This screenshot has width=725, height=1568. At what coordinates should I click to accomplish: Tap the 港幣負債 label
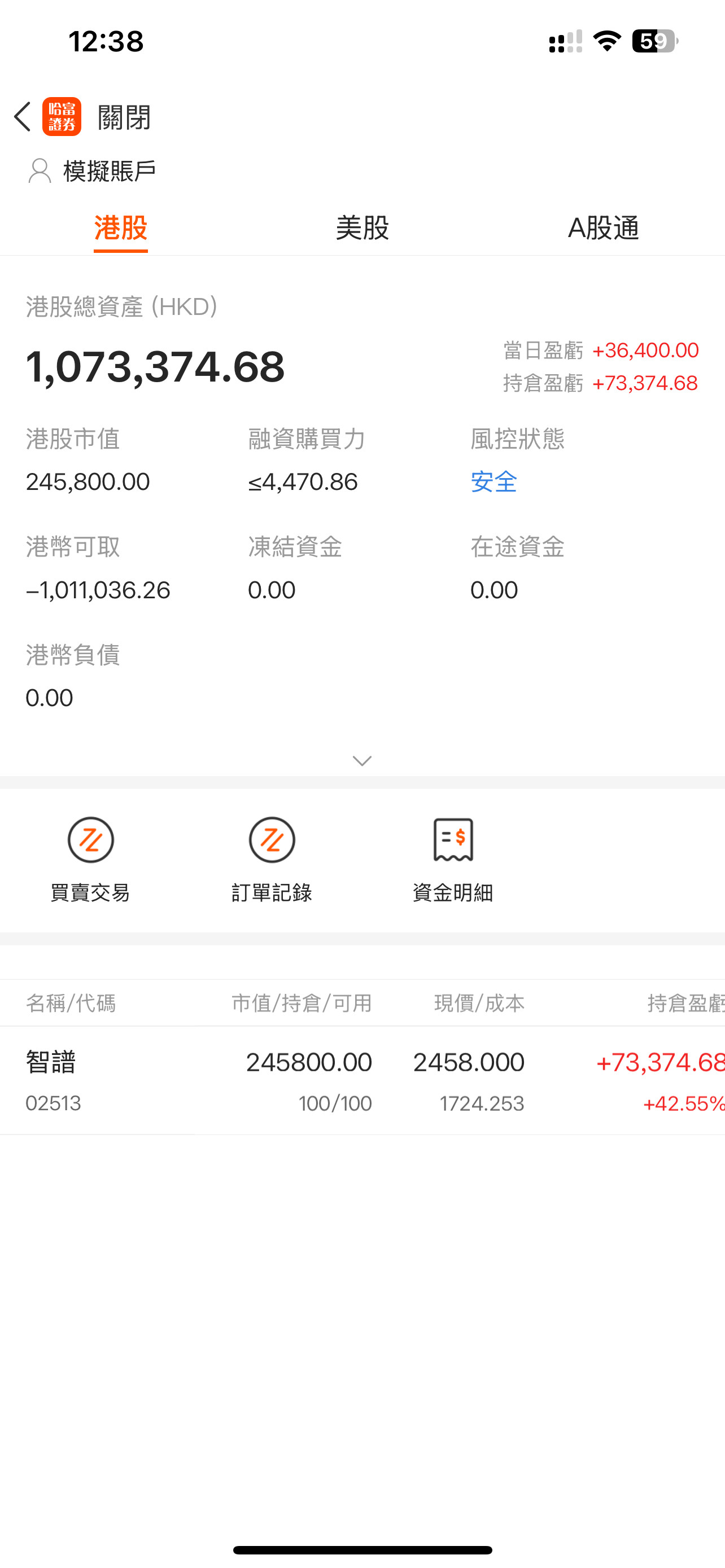coord(73,655)
